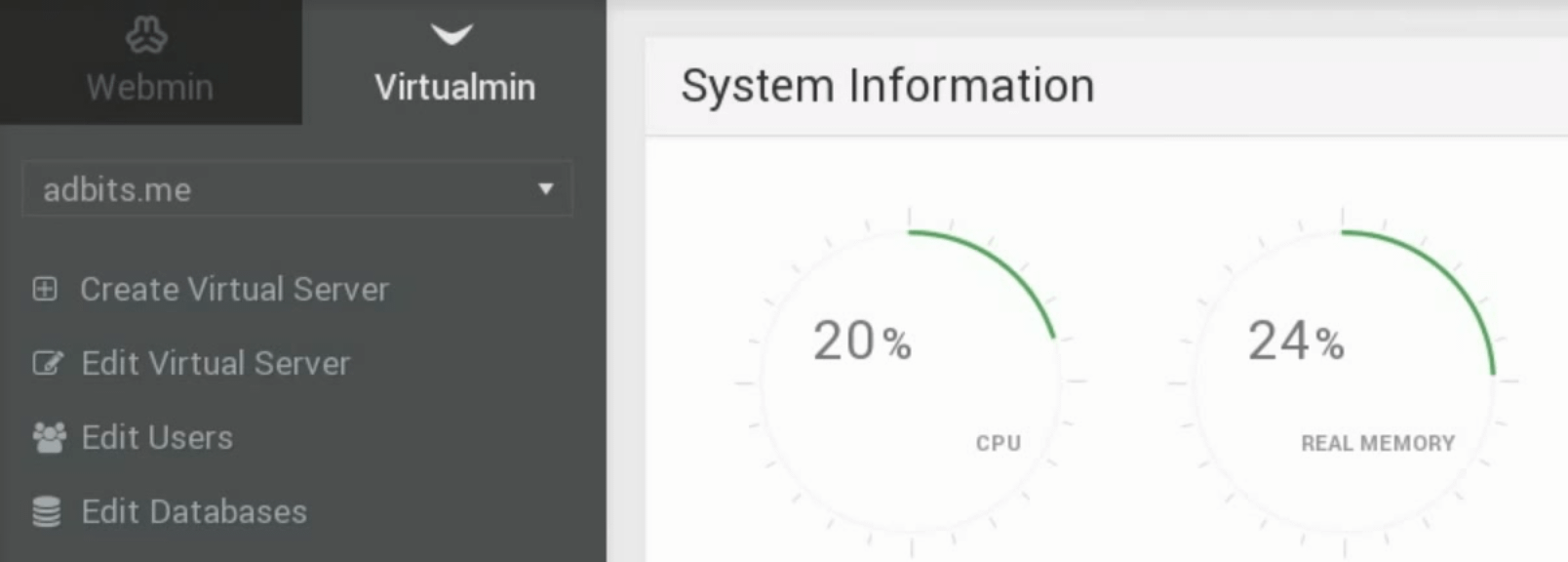Open the Edit Virtual Server link

[216, 364]
